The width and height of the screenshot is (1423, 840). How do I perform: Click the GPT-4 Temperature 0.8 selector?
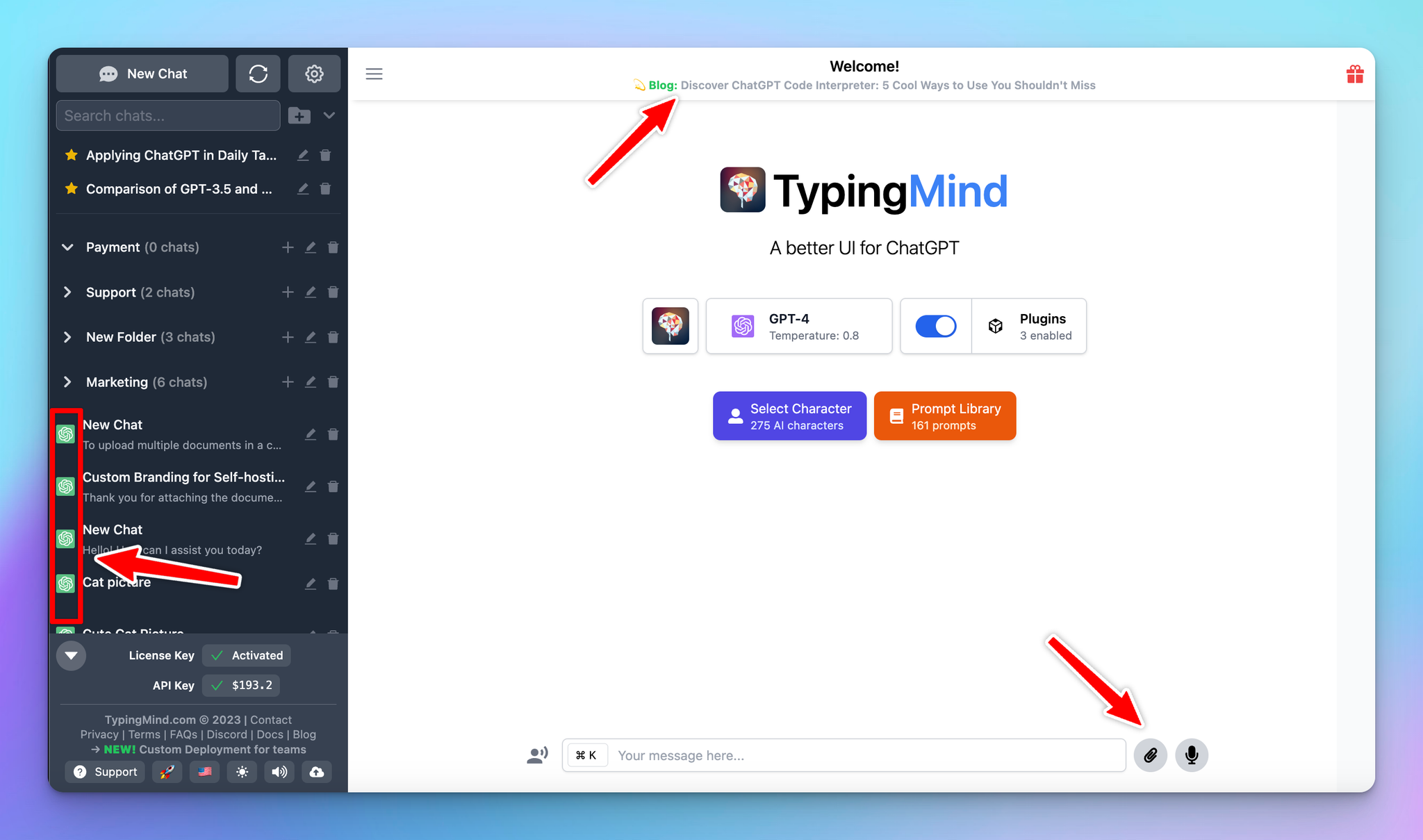(798, 326)
